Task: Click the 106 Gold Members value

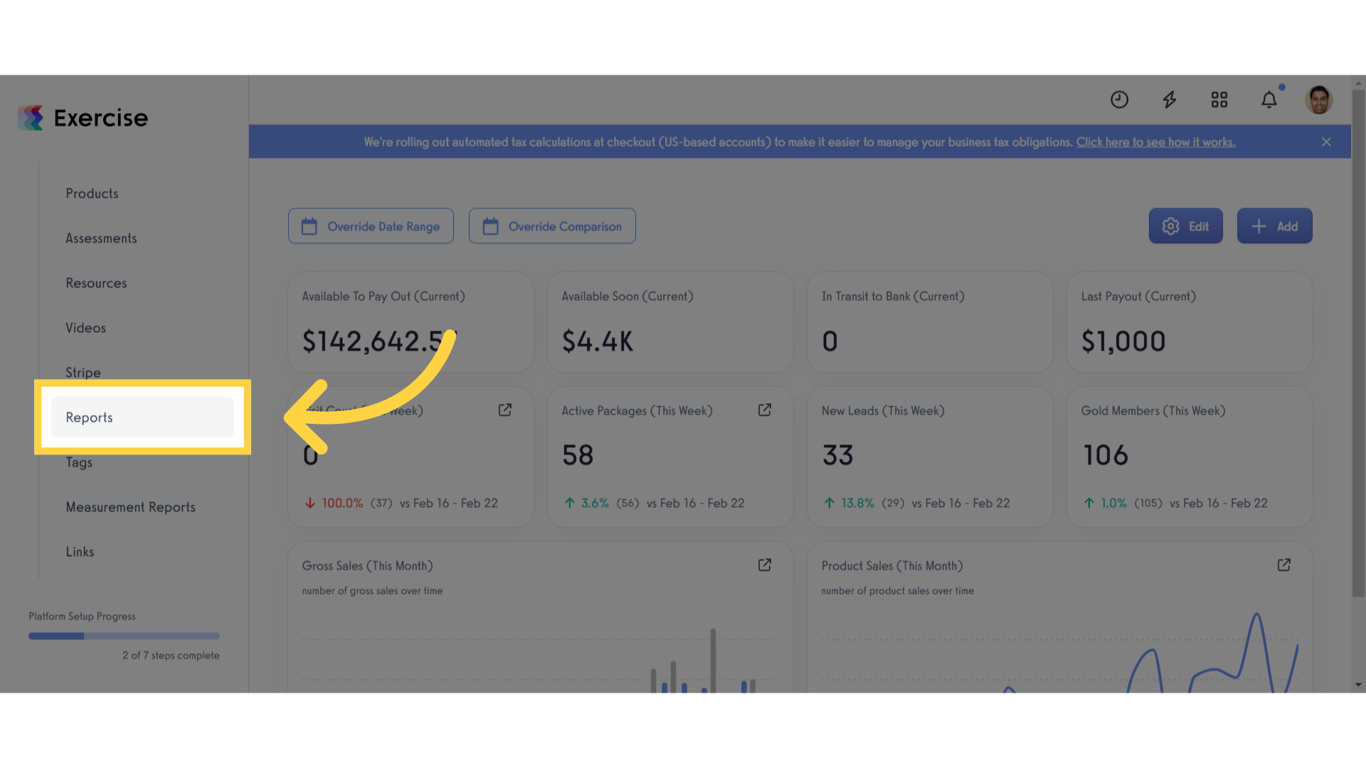Action: (1105, 455)
